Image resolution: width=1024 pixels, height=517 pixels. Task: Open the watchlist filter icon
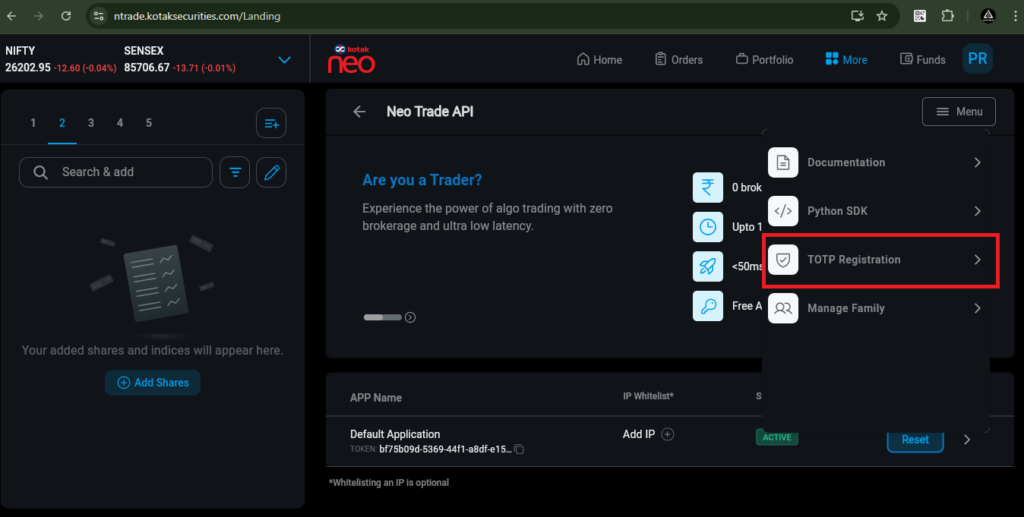pyautogui.click(x=235, y=172)
